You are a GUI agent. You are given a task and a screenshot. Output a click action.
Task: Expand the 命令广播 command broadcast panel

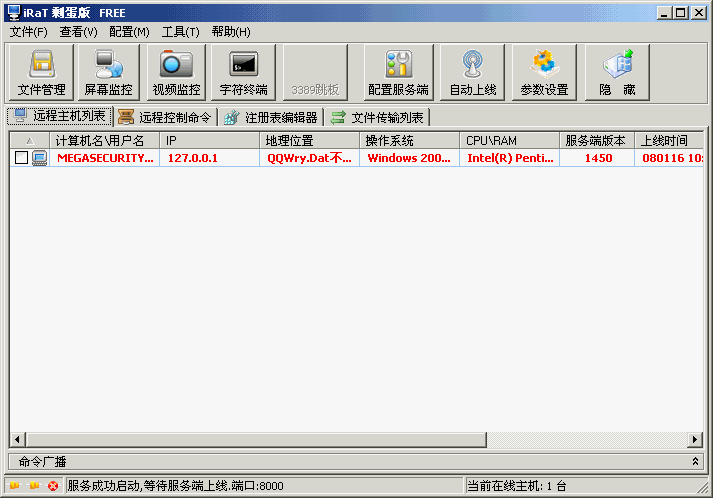coord(696,461)
